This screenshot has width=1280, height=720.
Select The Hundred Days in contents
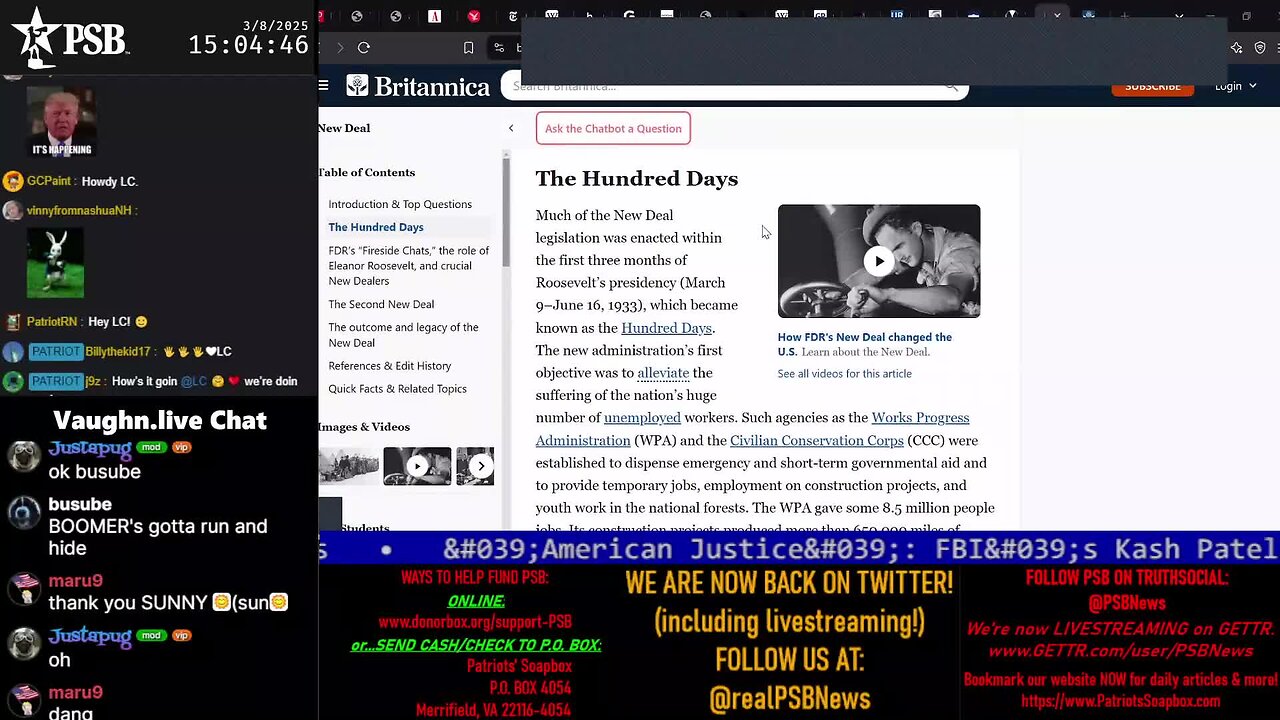pyautogui.click(x=376, y=227)
